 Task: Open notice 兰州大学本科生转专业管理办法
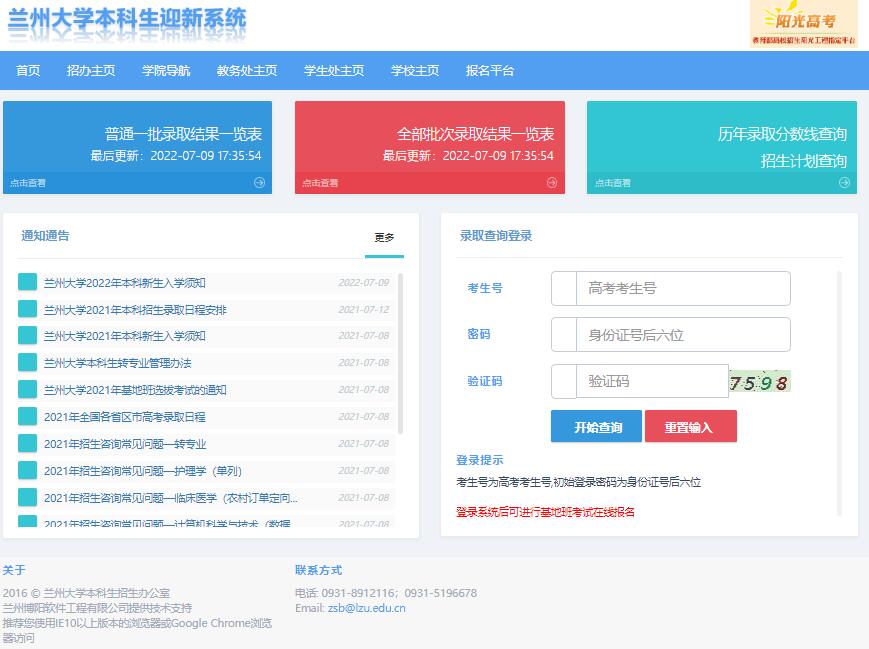pyautogui.click(x=117, y=363)
